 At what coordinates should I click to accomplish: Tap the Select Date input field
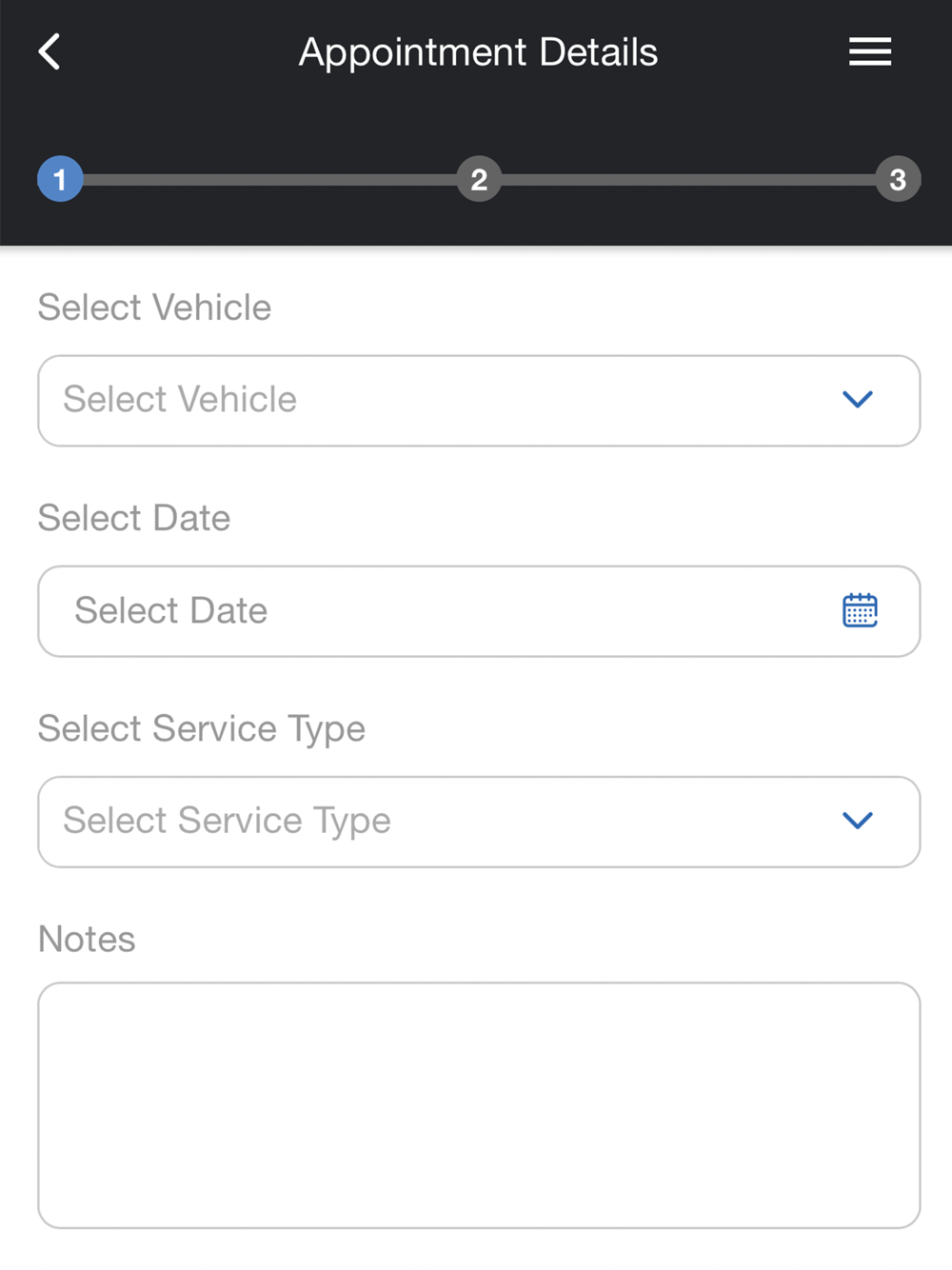click(x=479, y=611)
